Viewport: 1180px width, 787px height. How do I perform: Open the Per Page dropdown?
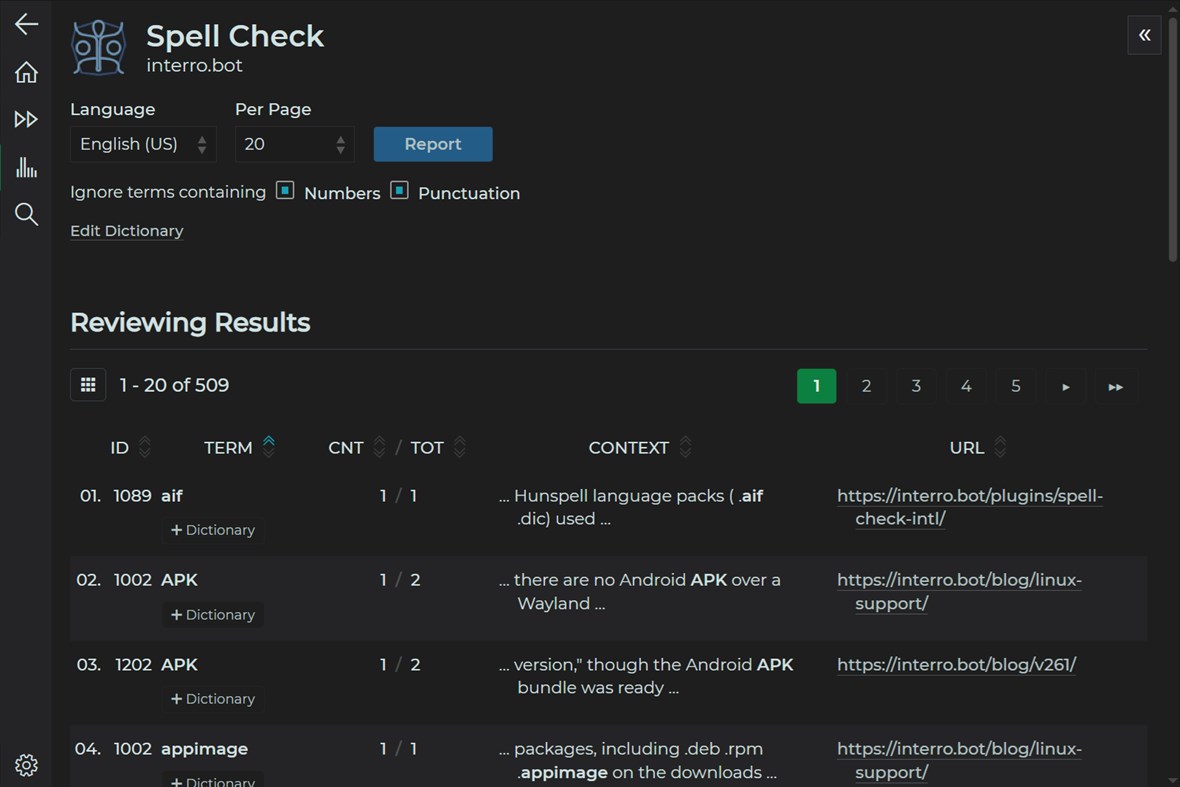click(x=294, y=144)
